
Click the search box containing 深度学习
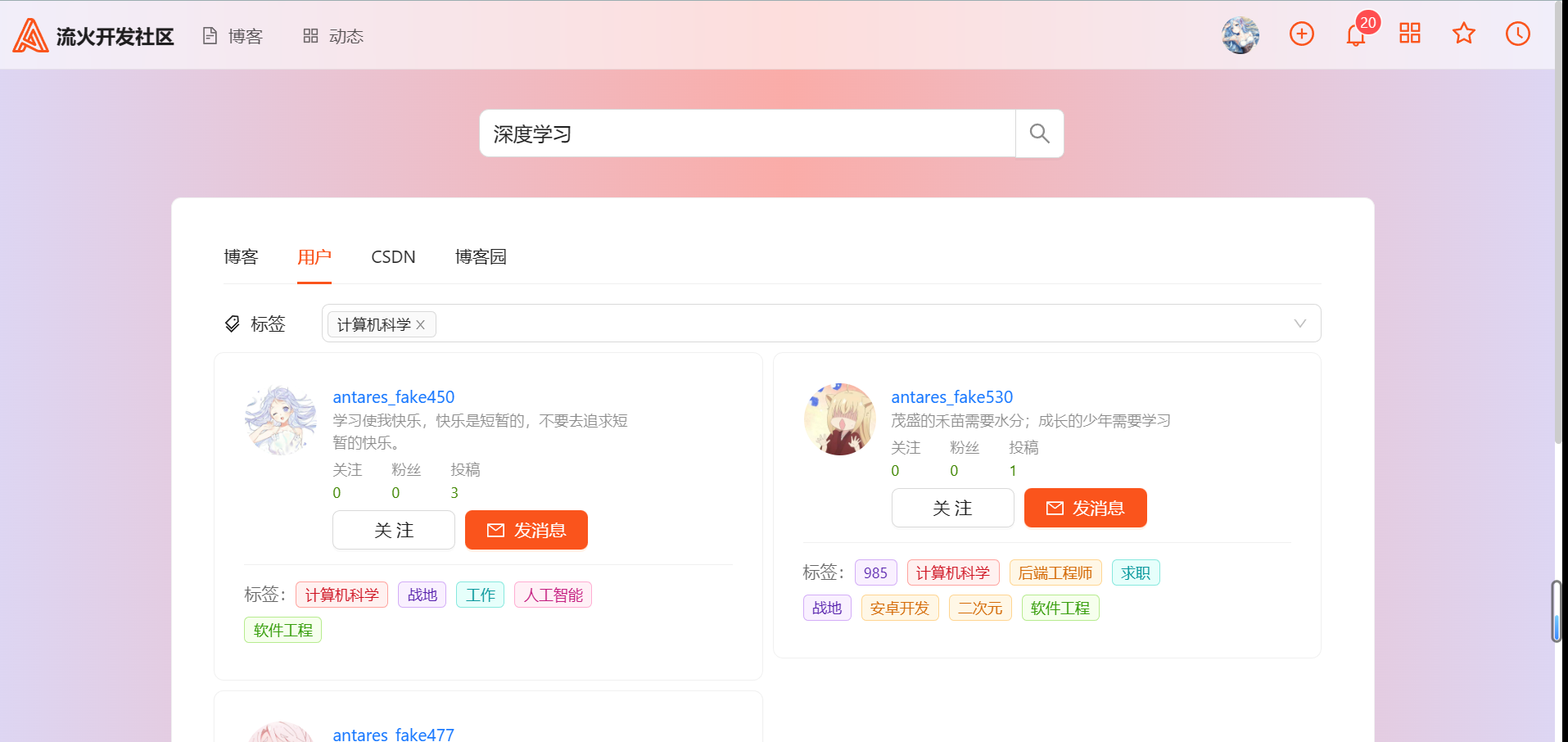pyautogui.click(x=748, y=133)
